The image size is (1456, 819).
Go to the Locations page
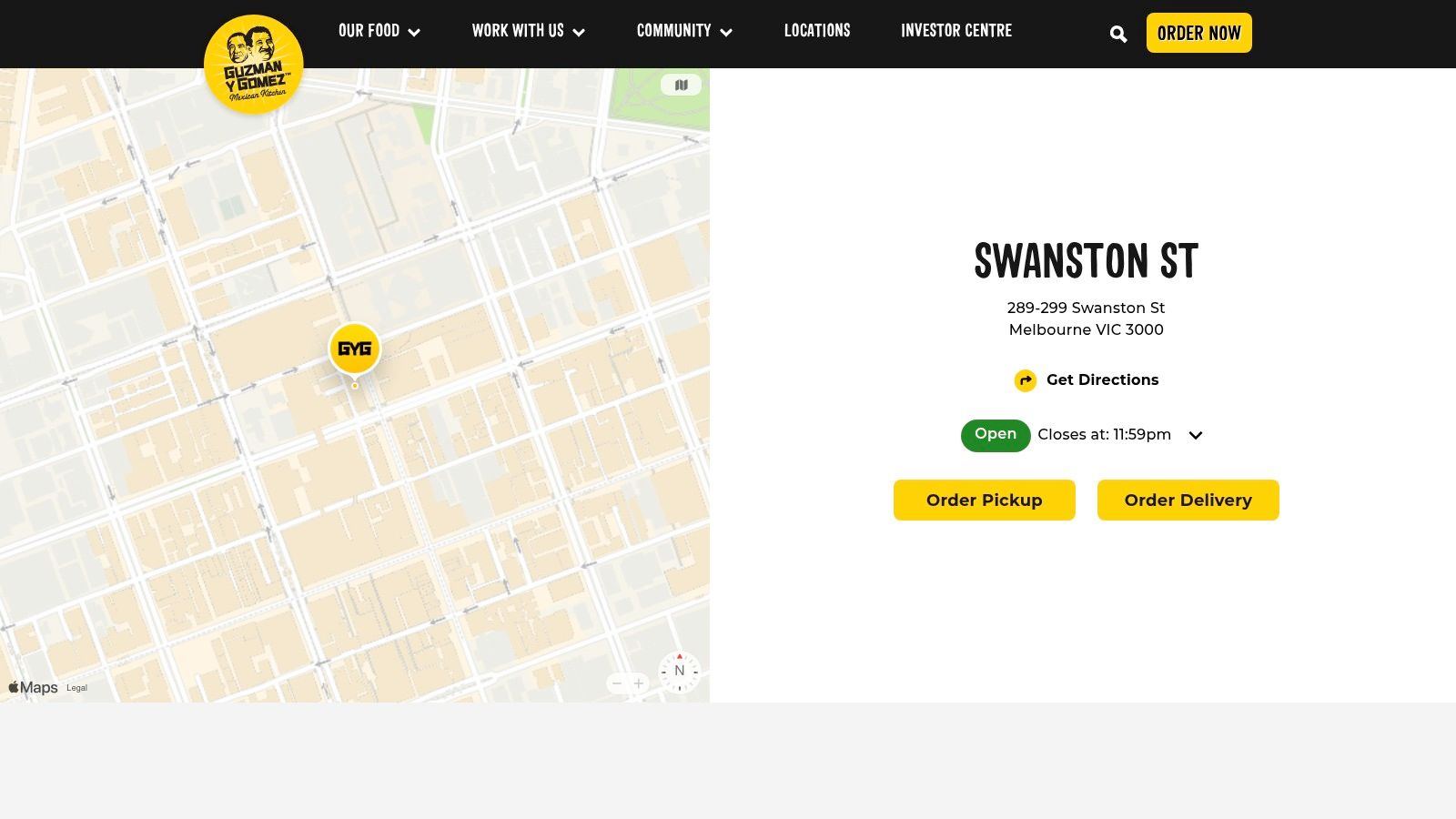pyautogui.click(x=816, y=31)
